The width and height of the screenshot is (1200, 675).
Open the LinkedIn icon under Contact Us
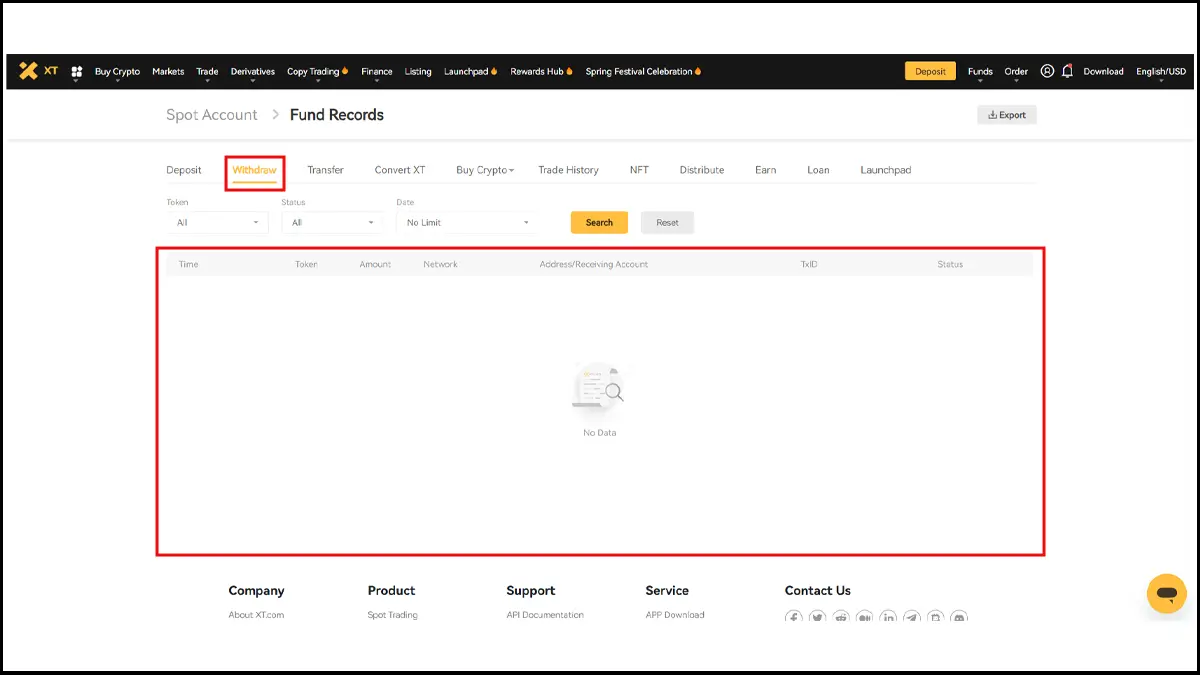888,618
